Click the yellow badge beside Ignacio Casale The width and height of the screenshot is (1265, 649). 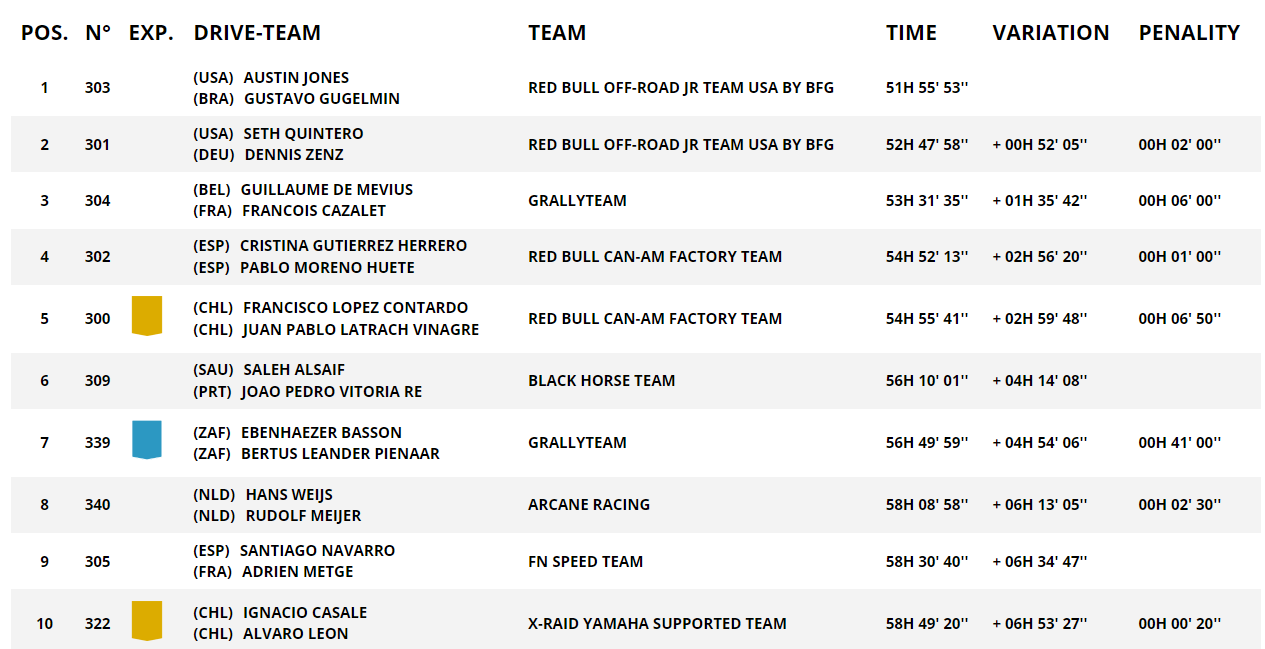(x=147, y=621)
